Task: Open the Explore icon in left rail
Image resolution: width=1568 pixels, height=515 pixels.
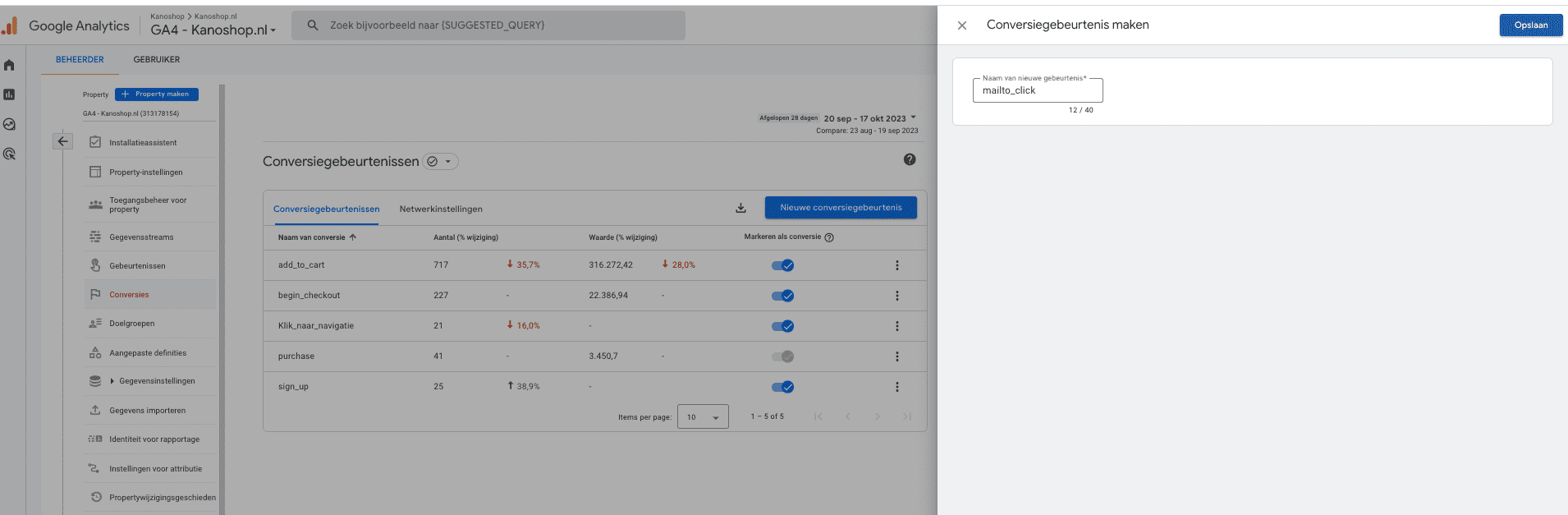Action: [9, 124]
